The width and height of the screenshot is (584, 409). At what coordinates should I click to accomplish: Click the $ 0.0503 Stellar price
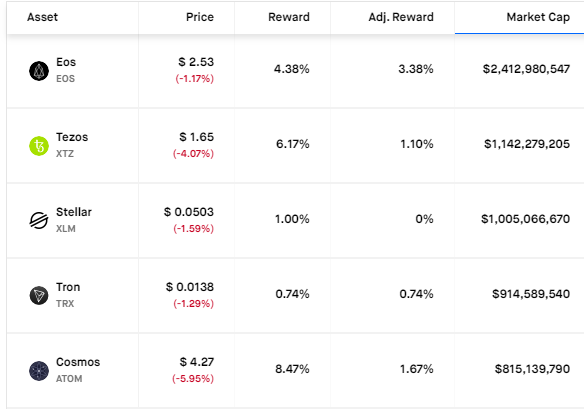point(189,212)
